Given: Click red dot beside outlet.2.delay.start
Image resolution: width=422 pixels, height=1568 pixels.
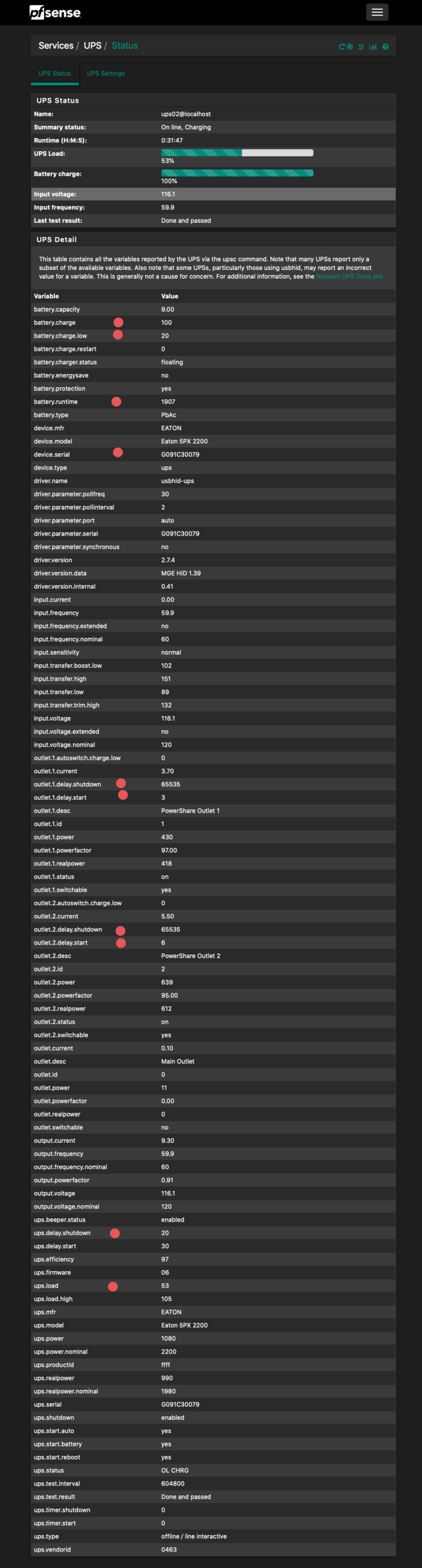Looking at the screenshot, I should pyautogui.click(x=120, y=942).
